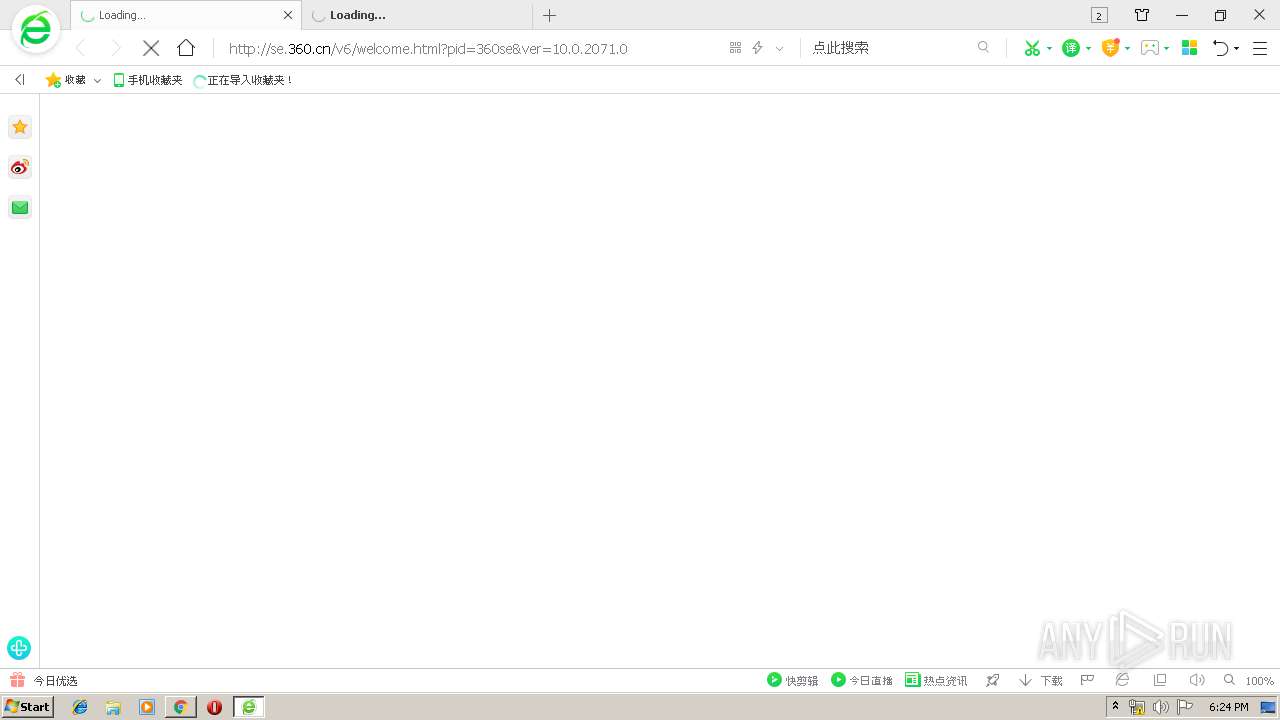Open the hamburger main menu
The image size is (1280, 720).
coord(1260,48)
